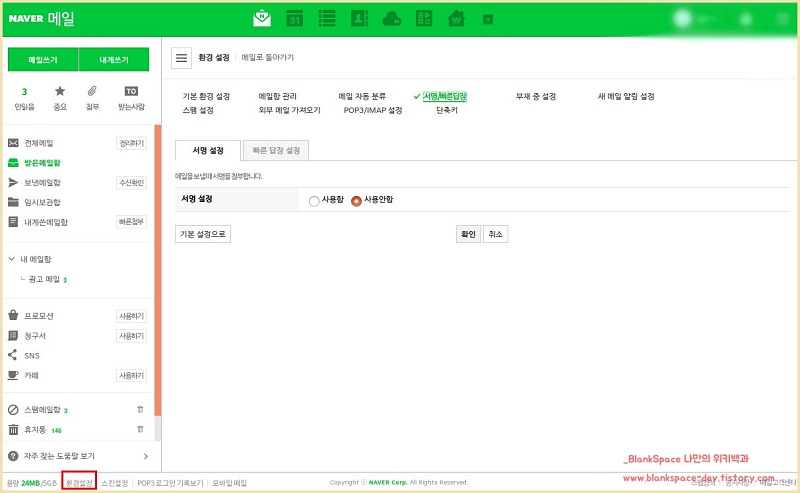800x493 pixels.
Task: Click the 메일쓰기 compose button
Action: click(43, 60)
